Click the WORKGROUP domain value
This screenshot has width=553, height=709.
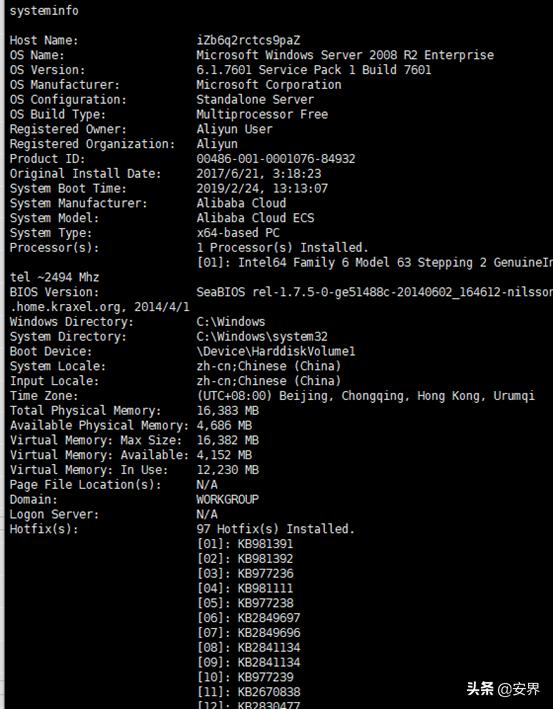[227, 500]
